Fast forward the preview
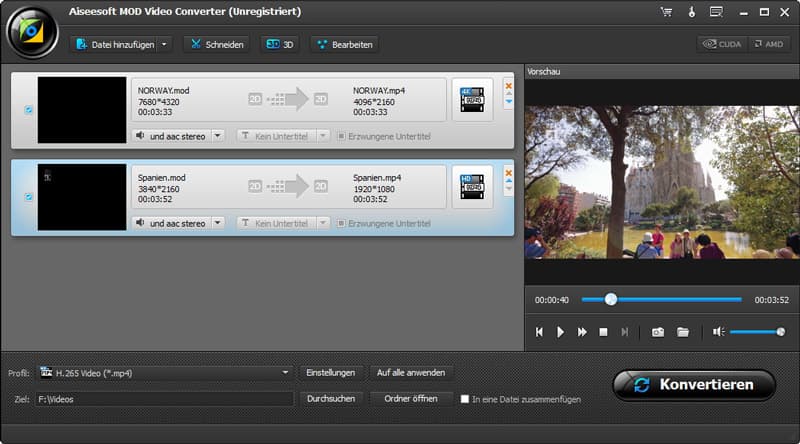Image resolution: width=800 pixels, height=444 pixels. 582,332
